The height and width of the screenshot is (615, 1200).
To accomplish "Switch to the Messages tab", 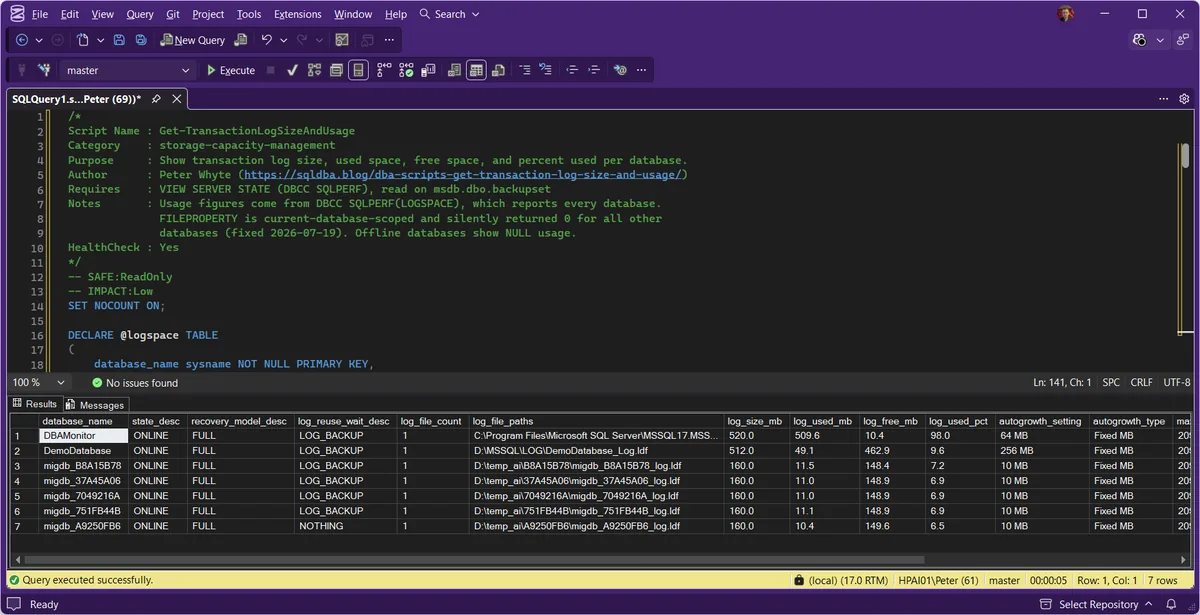I will coord(95,405).
